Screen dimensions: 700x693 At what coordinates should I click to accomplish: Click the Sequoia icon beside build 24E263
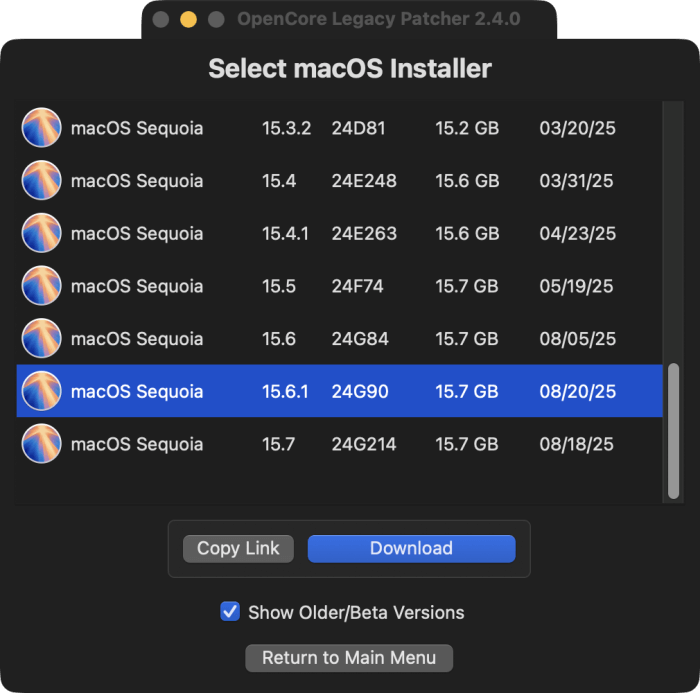pos(42,233)
